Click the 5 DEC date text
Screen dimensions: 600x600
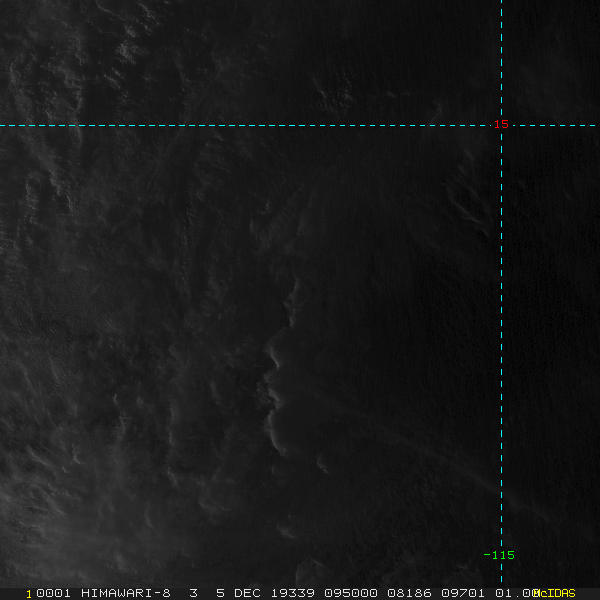[x=238, y=593]
